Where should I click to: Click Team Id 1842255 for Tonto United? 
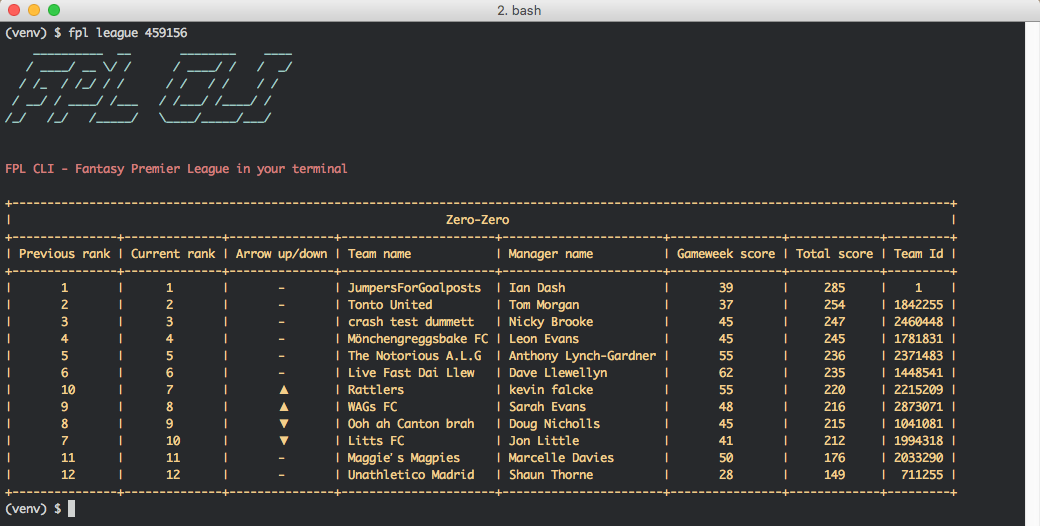tap(918, 305)
